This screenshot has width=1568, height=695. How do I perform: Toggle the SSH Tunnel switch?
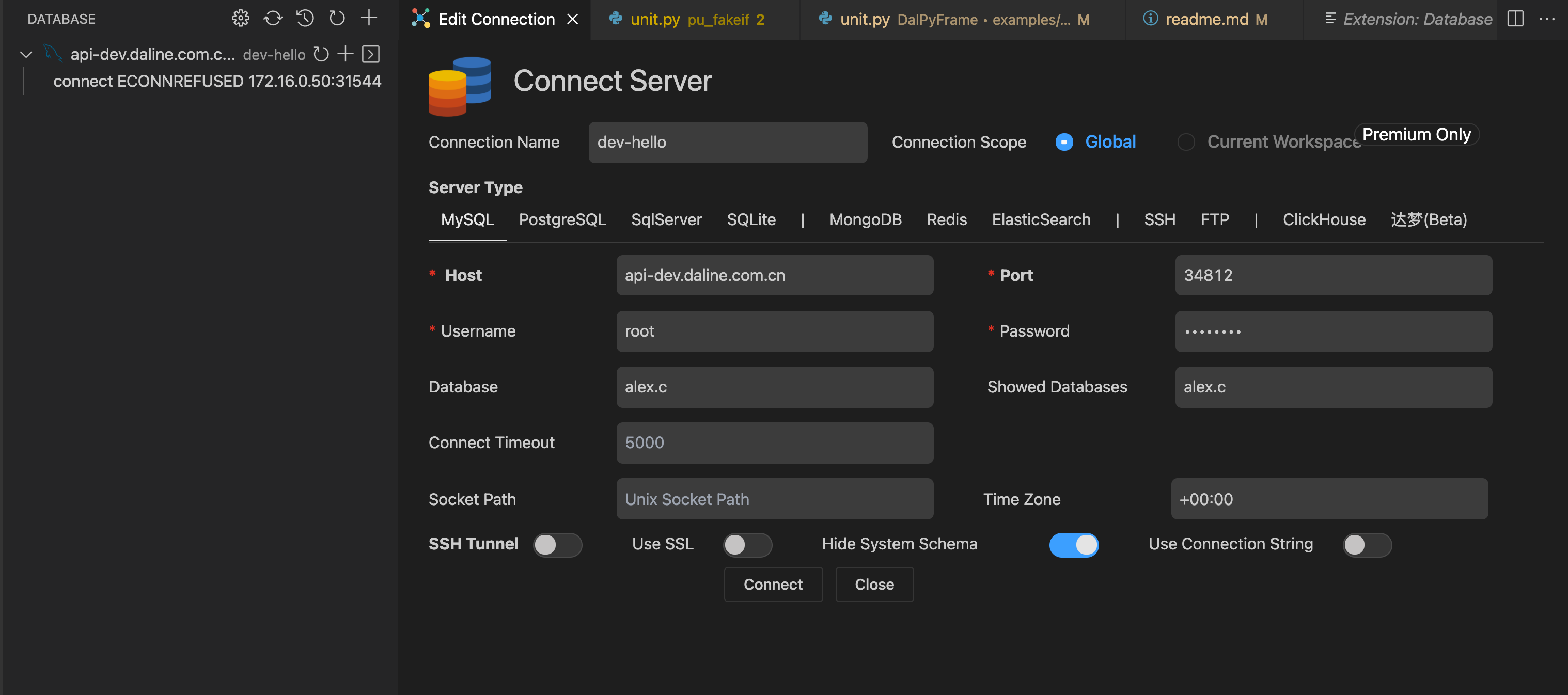pyautogui.click(x=558, y=545)
